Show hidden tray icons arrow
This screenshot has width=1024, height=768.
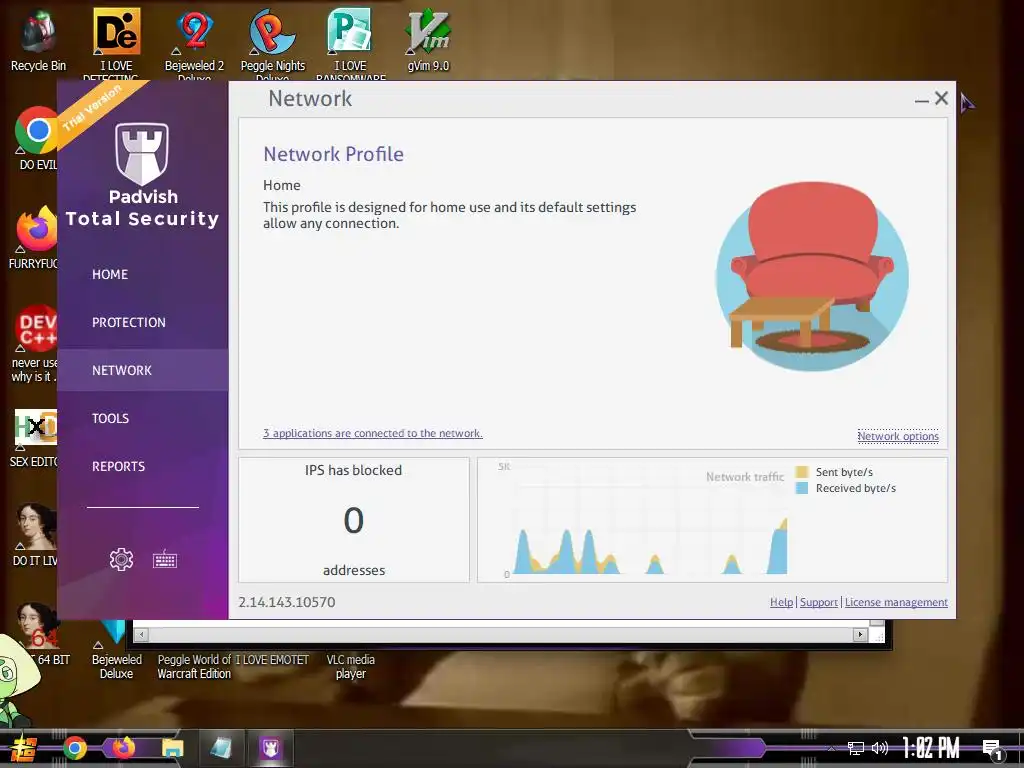(x=831, y=748)
